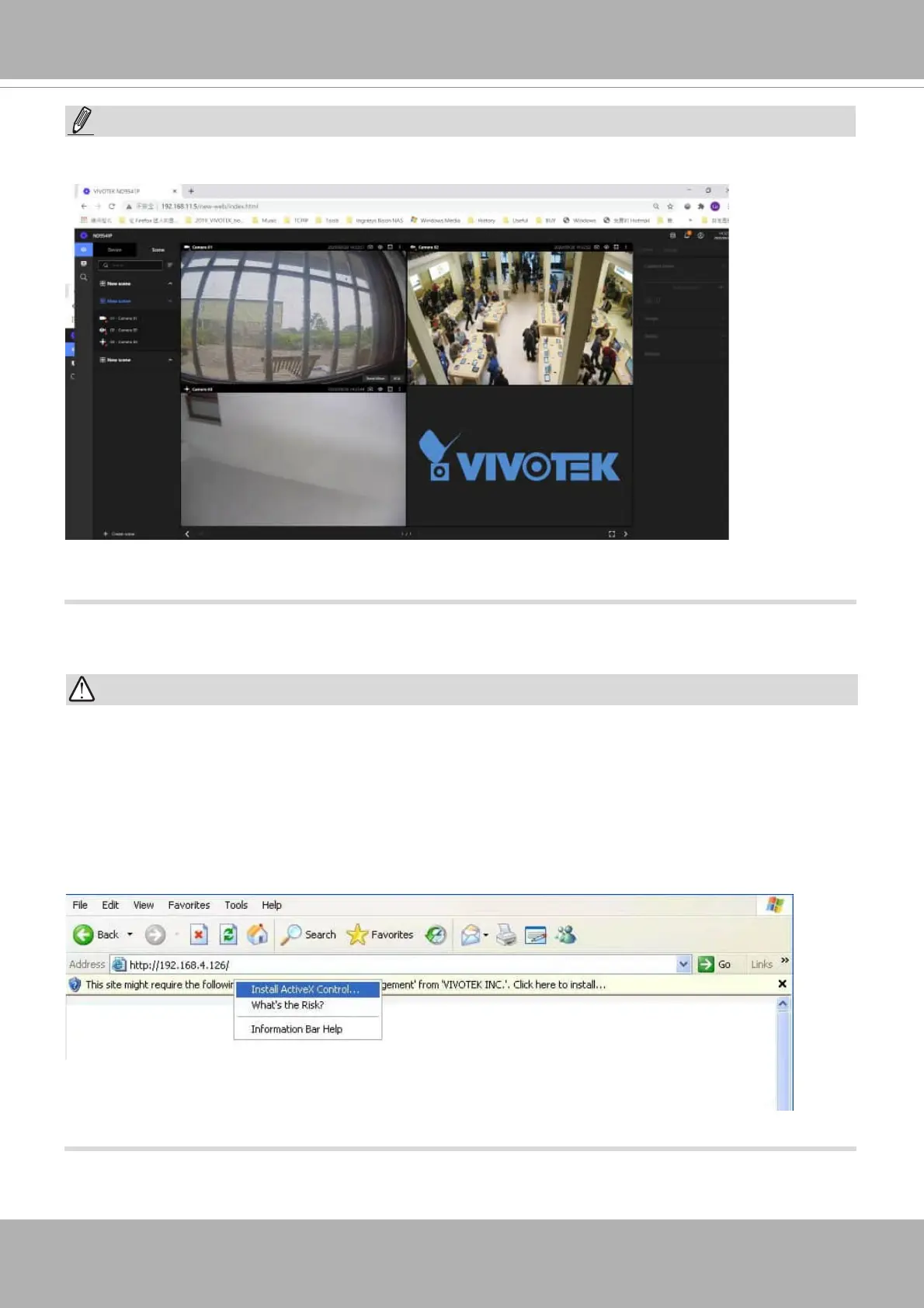Open the Favorites menu in the menu bar
The image size is (924, 1308).
[x=189, y=905]
